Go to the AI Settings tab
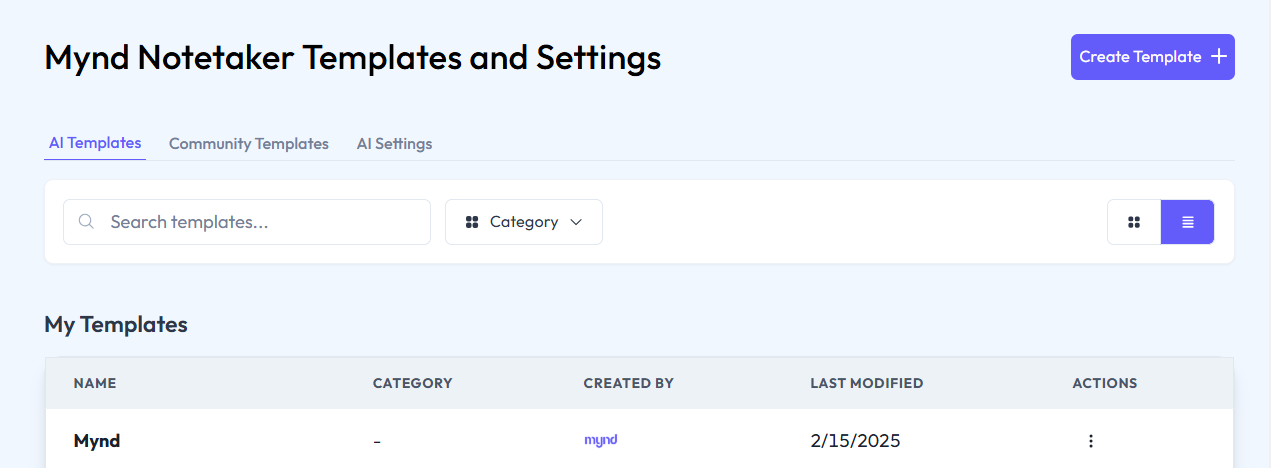1271x468 pixels. [394, 144]
